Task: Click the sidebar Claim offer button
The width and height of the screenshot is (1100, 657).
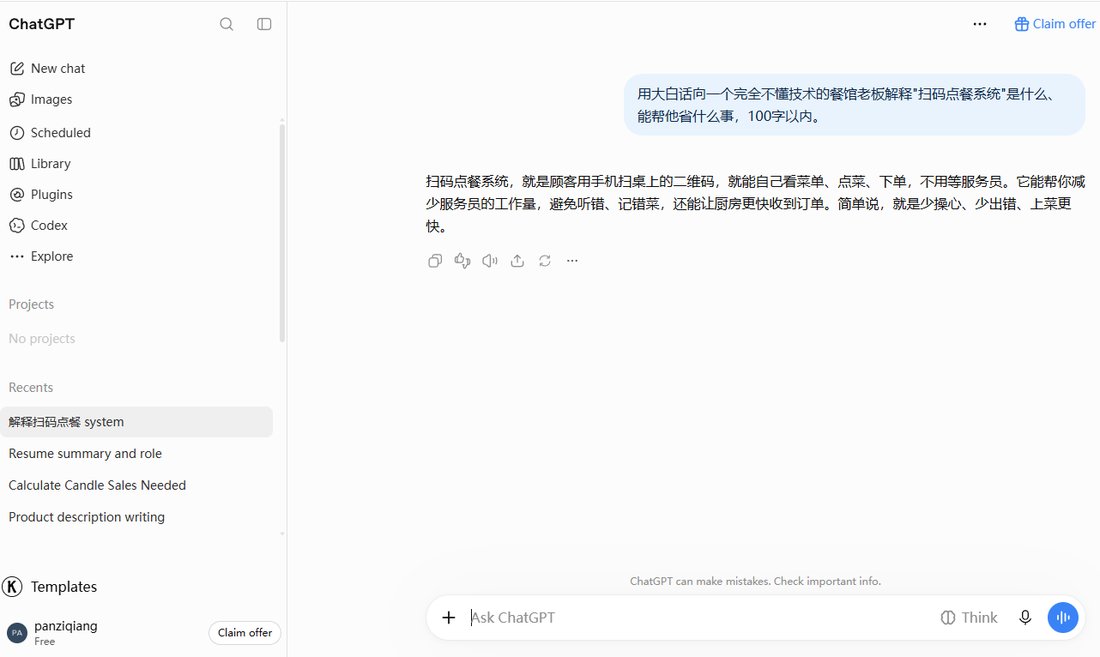Action: coord(245,632)
